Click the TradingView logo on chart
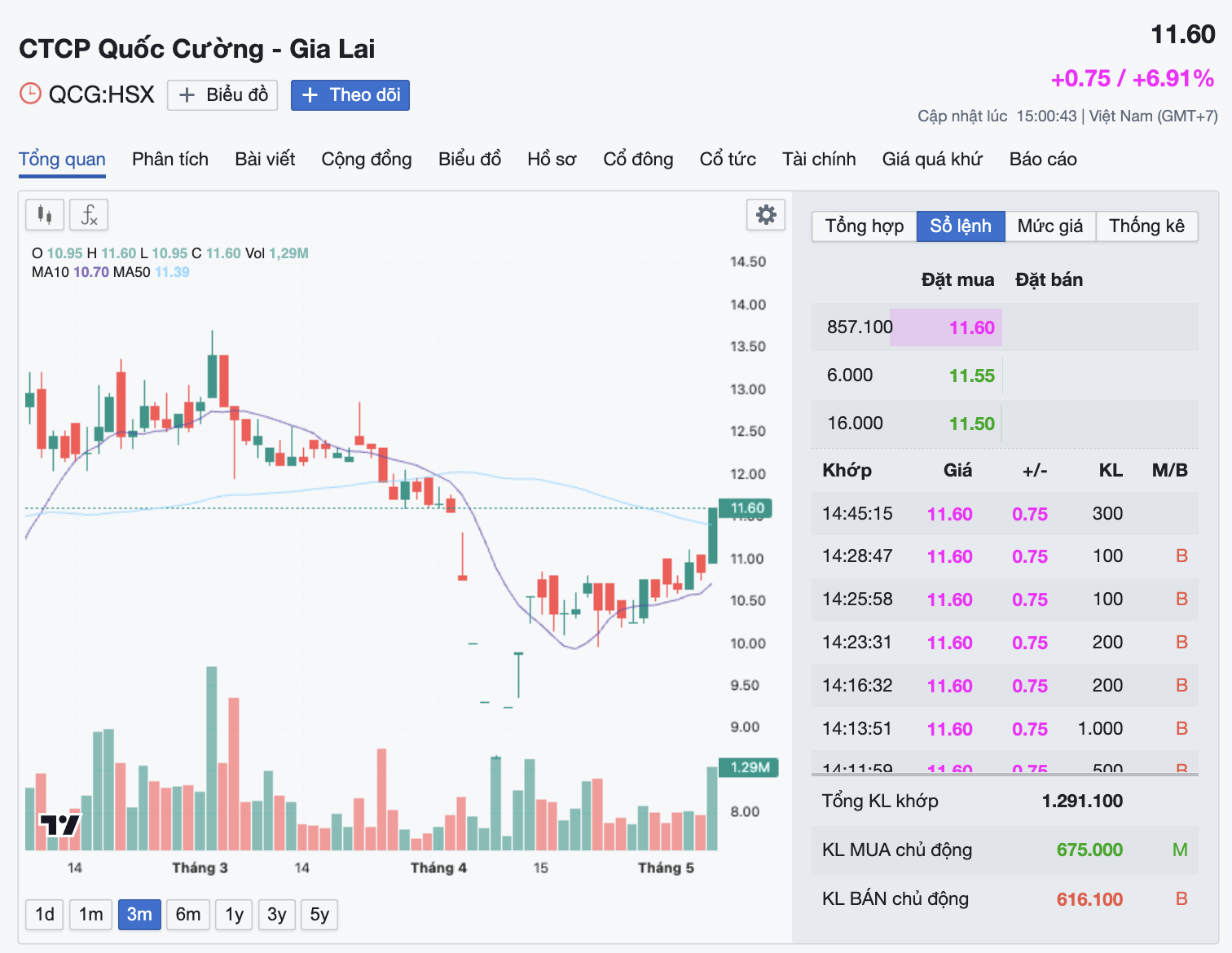1232x953 pixels. pyautogui.click(x=61, y=824)
